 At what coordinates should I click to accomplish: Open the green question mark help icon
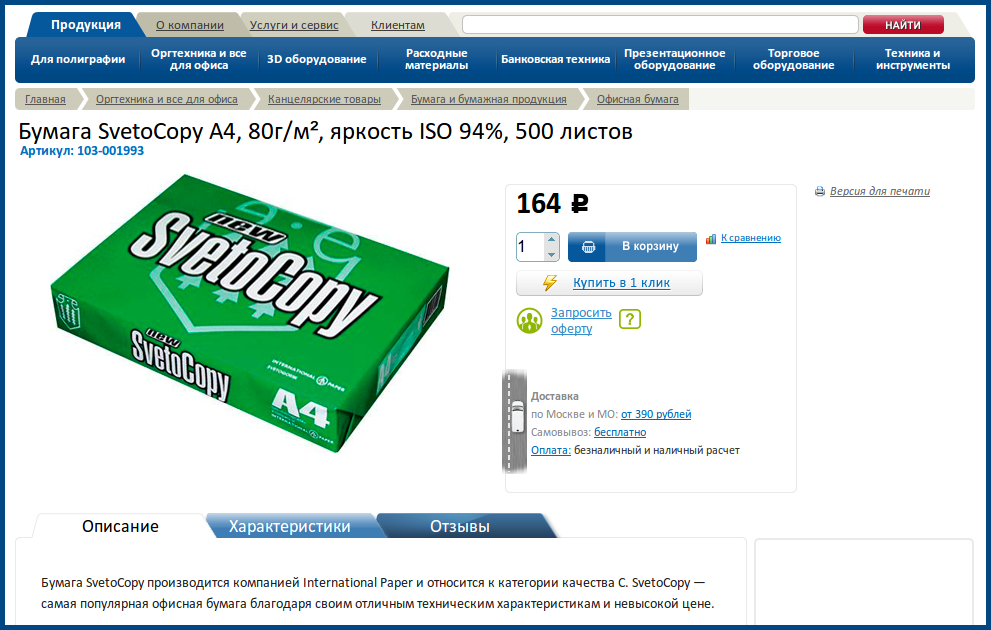click(629, 319)
